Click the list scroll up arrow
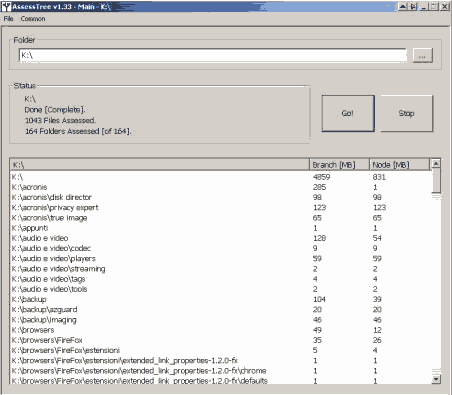Image resolution: width=452 pixels, height=395 pixels. point(436,164)
